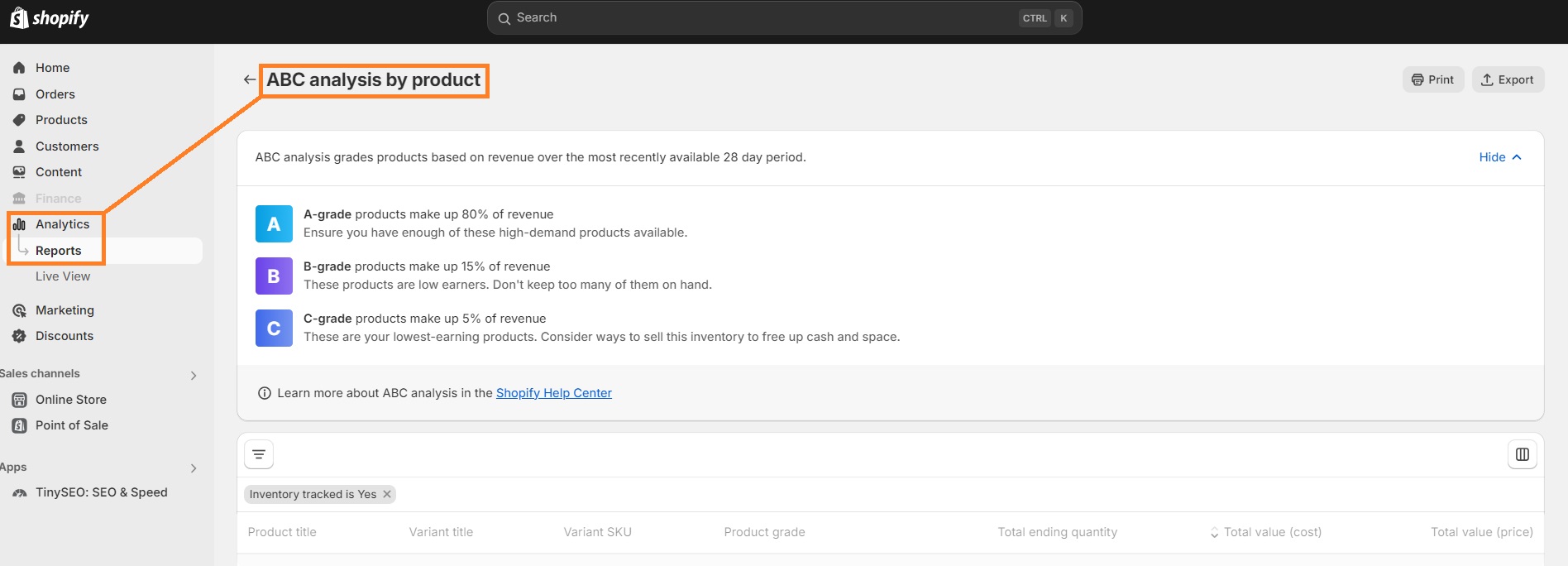Remove the 'Inventory tracked is Yes' filter
1568x566 pixels.
coord(387,494)
